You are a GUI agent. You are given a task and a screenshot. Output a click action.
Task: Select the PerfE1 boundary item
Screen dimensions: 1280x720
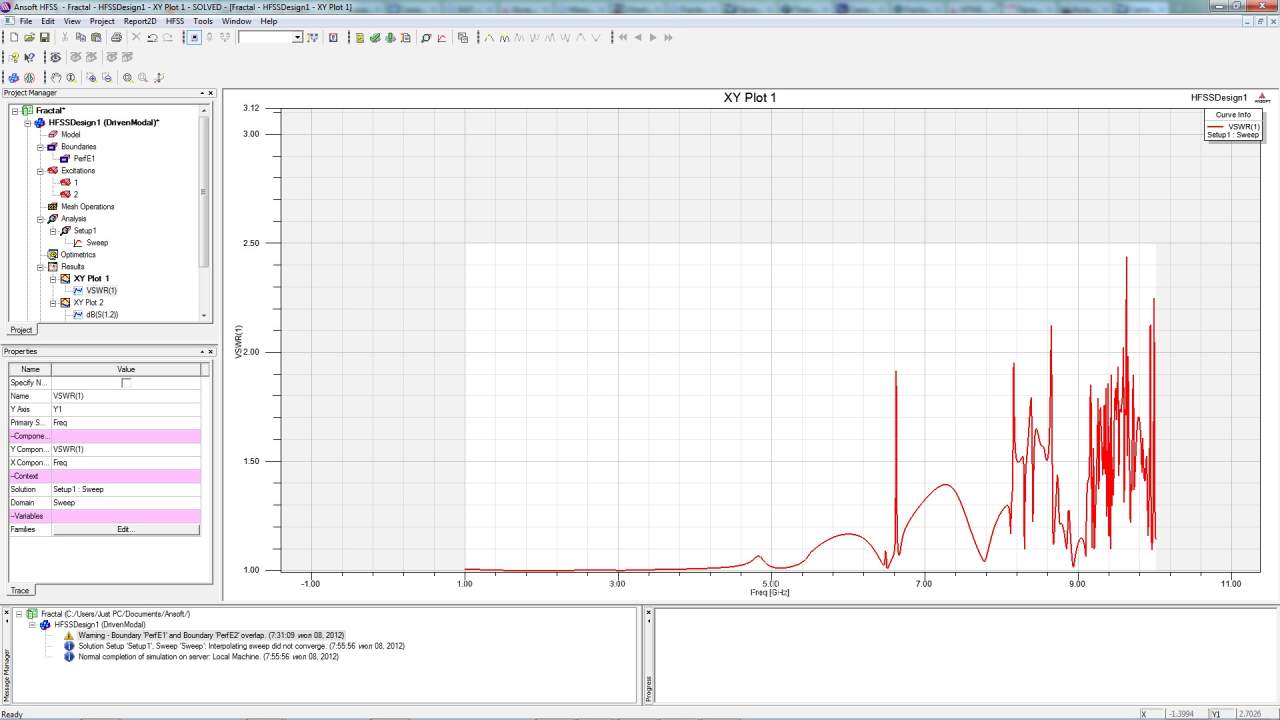pyautogui.click(x=84, y=159)
